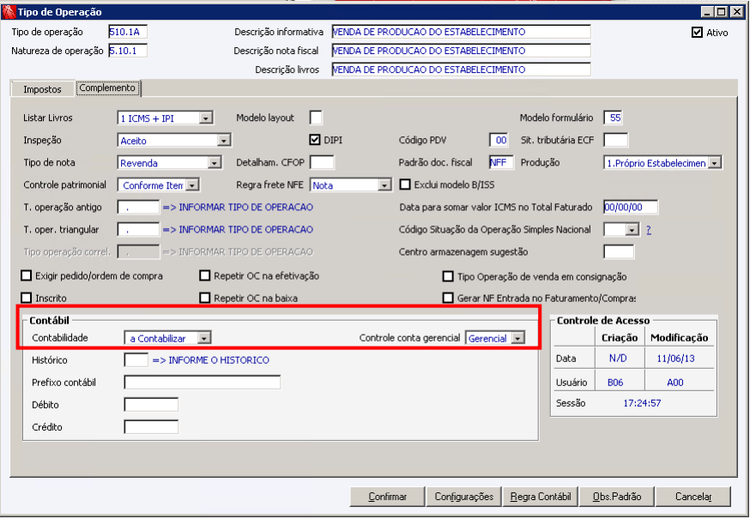The height and width of the screenshot is (519, 750).
Task: Click the Modelo formulário field
Action: (613, 118)
